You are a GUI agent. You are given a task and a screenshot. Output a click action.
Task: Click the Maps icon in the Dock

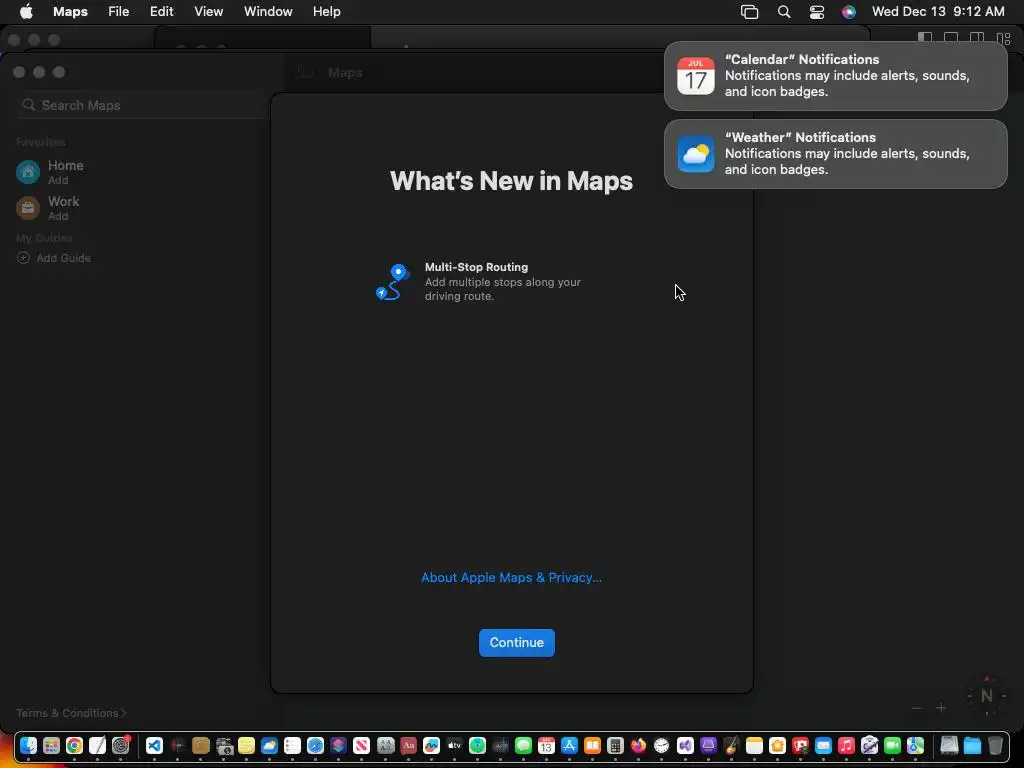[915, 745]
